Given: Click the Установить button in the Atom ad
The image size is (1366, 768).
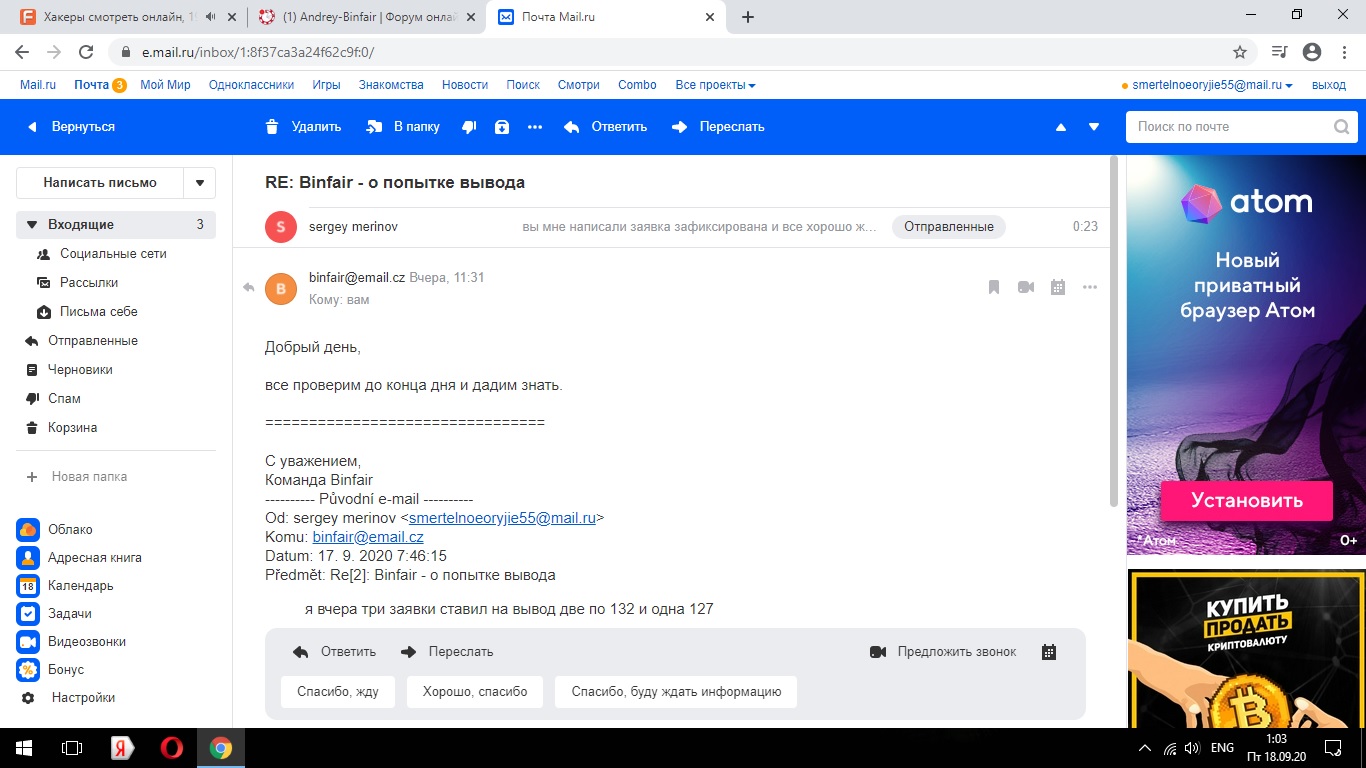Looking at the screenshot, I should pyautogui.click(x=1246, y=501).
